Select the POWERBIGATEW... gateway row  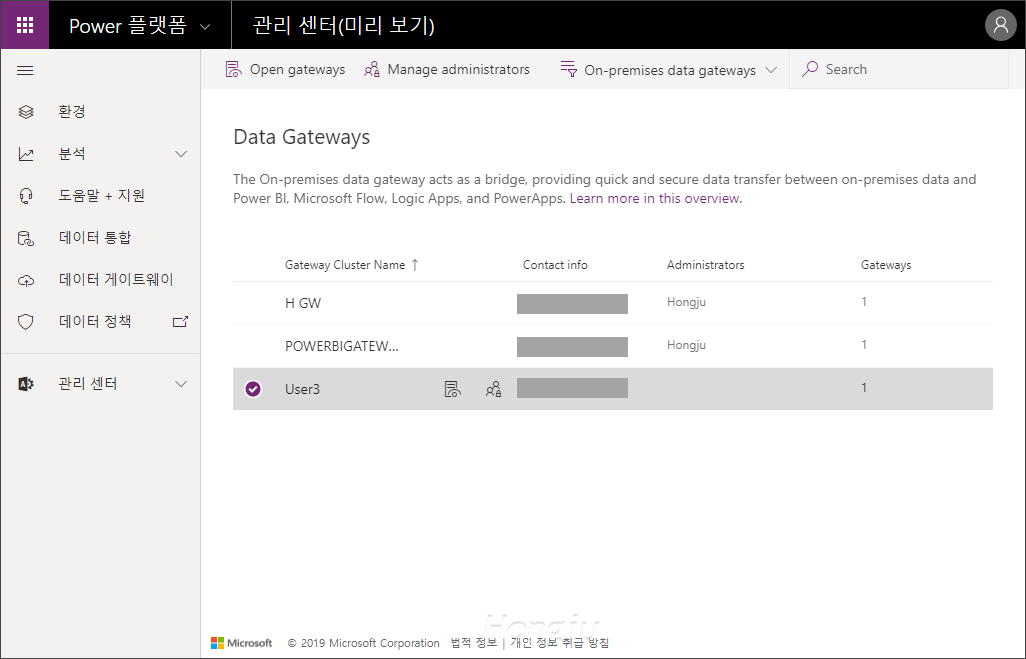[612, 346]
